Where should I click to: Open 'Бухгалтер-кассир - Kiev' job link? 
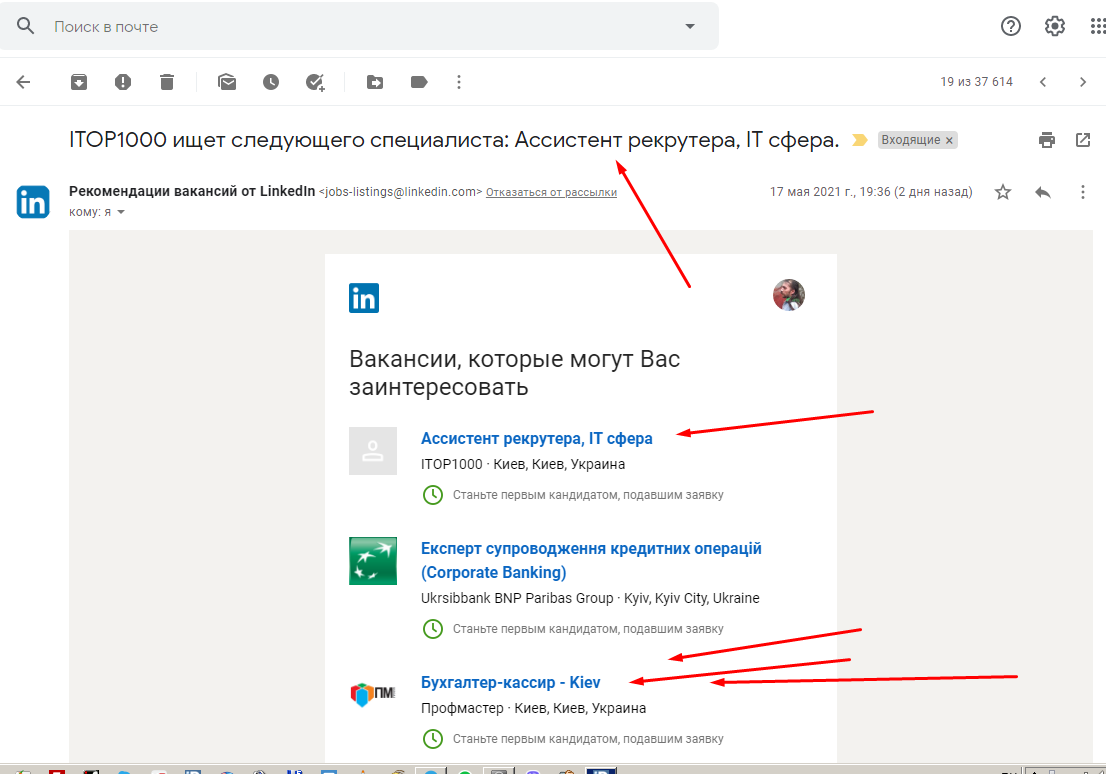[511, 682]
